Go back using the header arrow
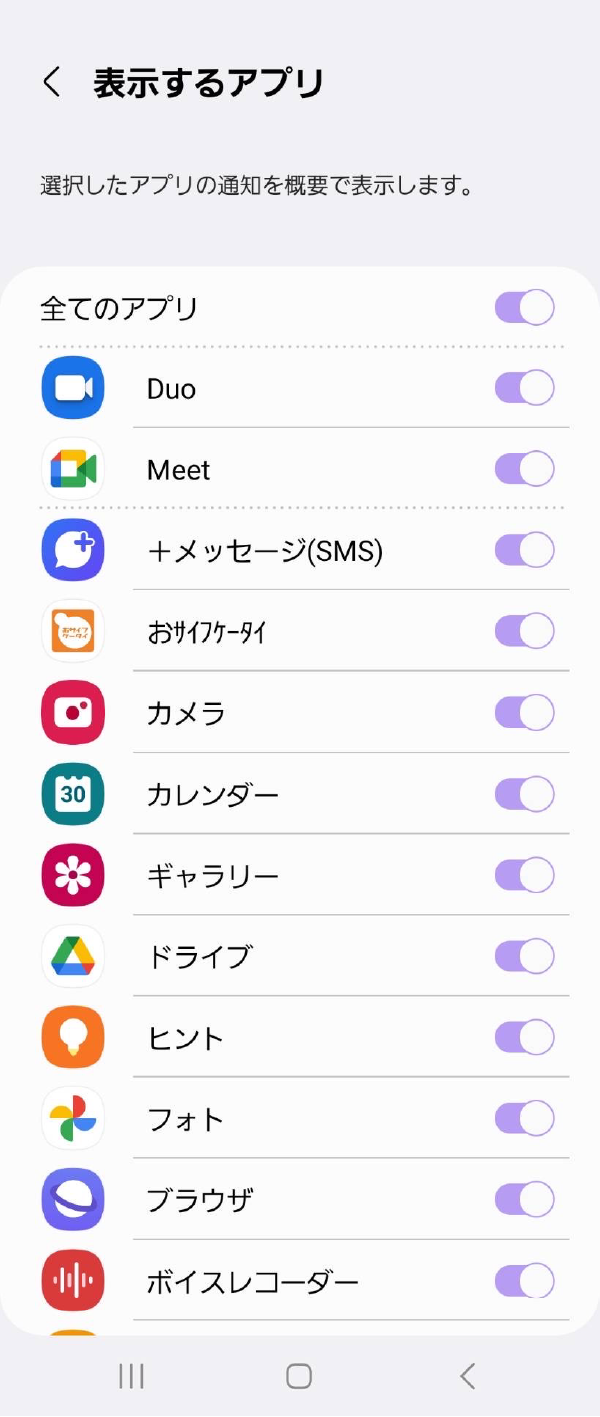The height and width of the screenshot is (1417, 600). 52,82
